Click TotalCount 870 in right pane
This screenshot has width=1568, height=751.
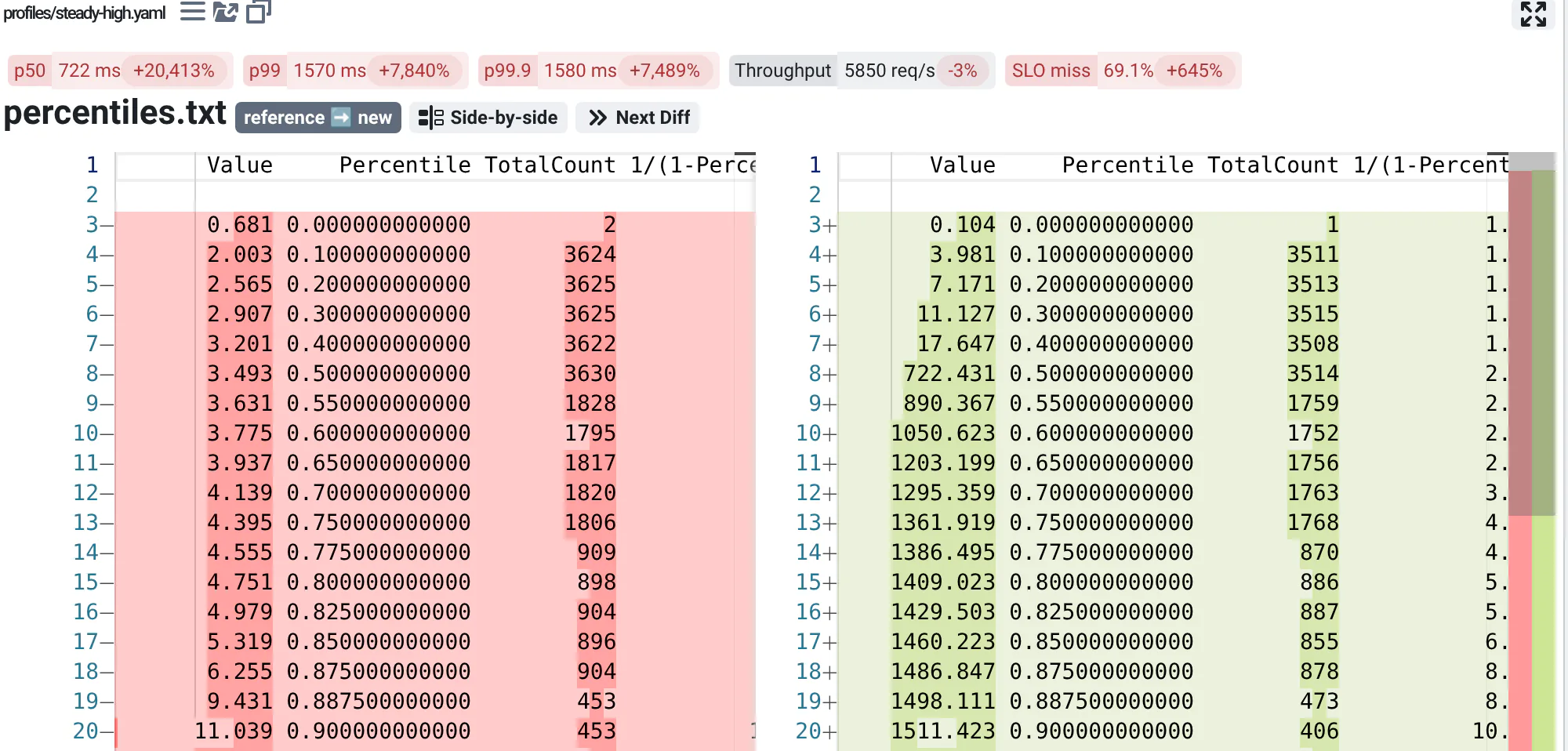coord(1319,553)
